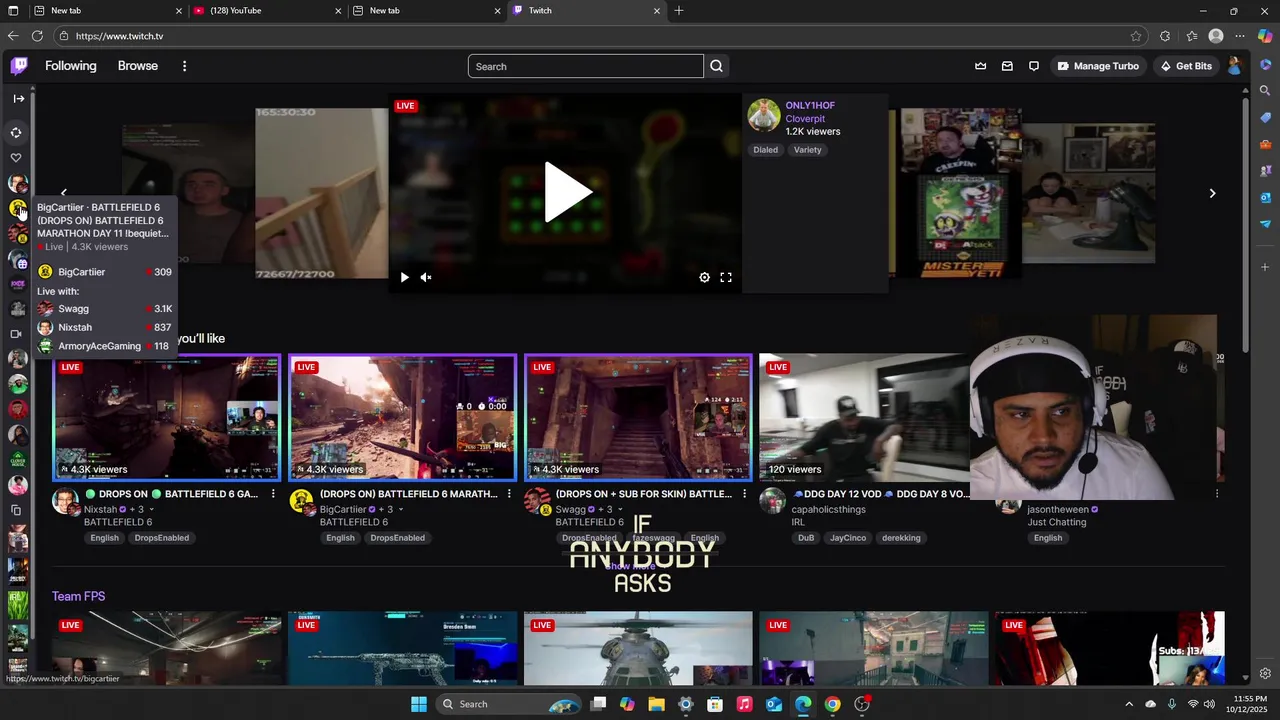
Task: Expand the collapsed left sidebar
Action: point(18,98)
